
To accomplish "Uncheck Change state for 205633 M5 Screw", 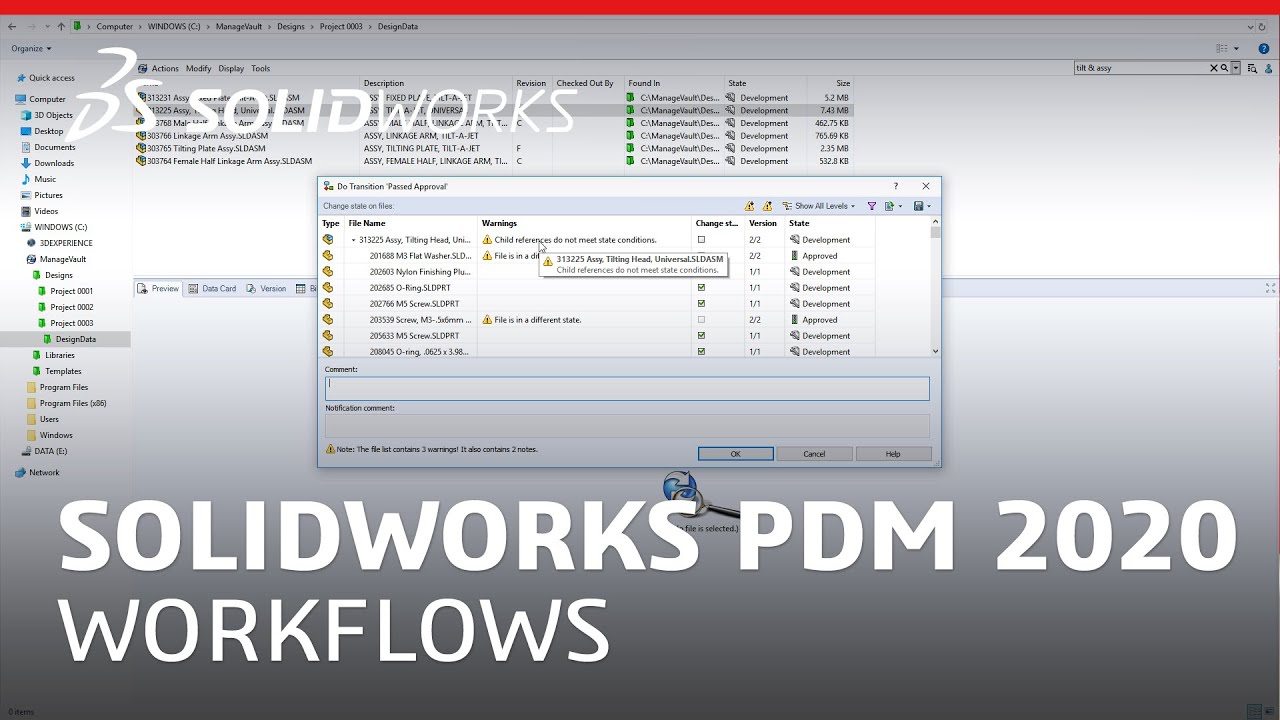I will (x=701, y=336).
